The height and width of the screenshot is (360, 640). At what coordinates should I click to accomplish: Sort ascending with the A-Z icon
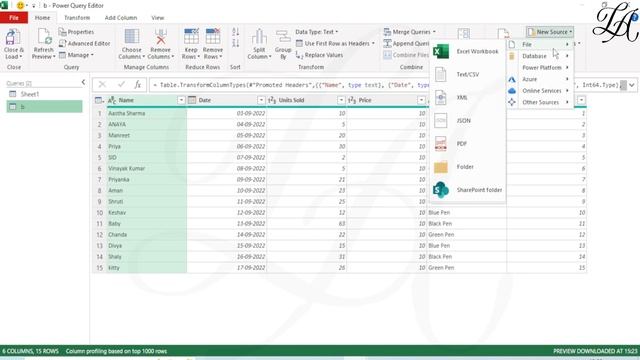click(236, 32)
